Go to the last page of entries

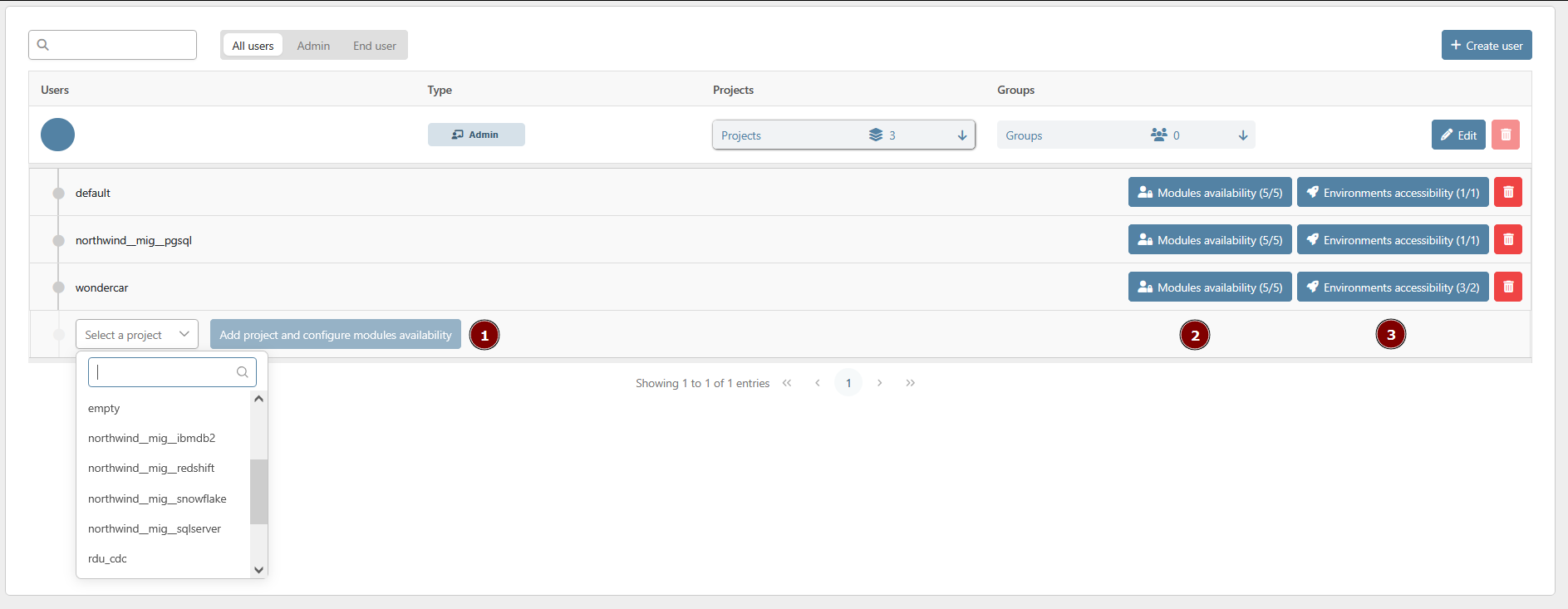[910, 383]
